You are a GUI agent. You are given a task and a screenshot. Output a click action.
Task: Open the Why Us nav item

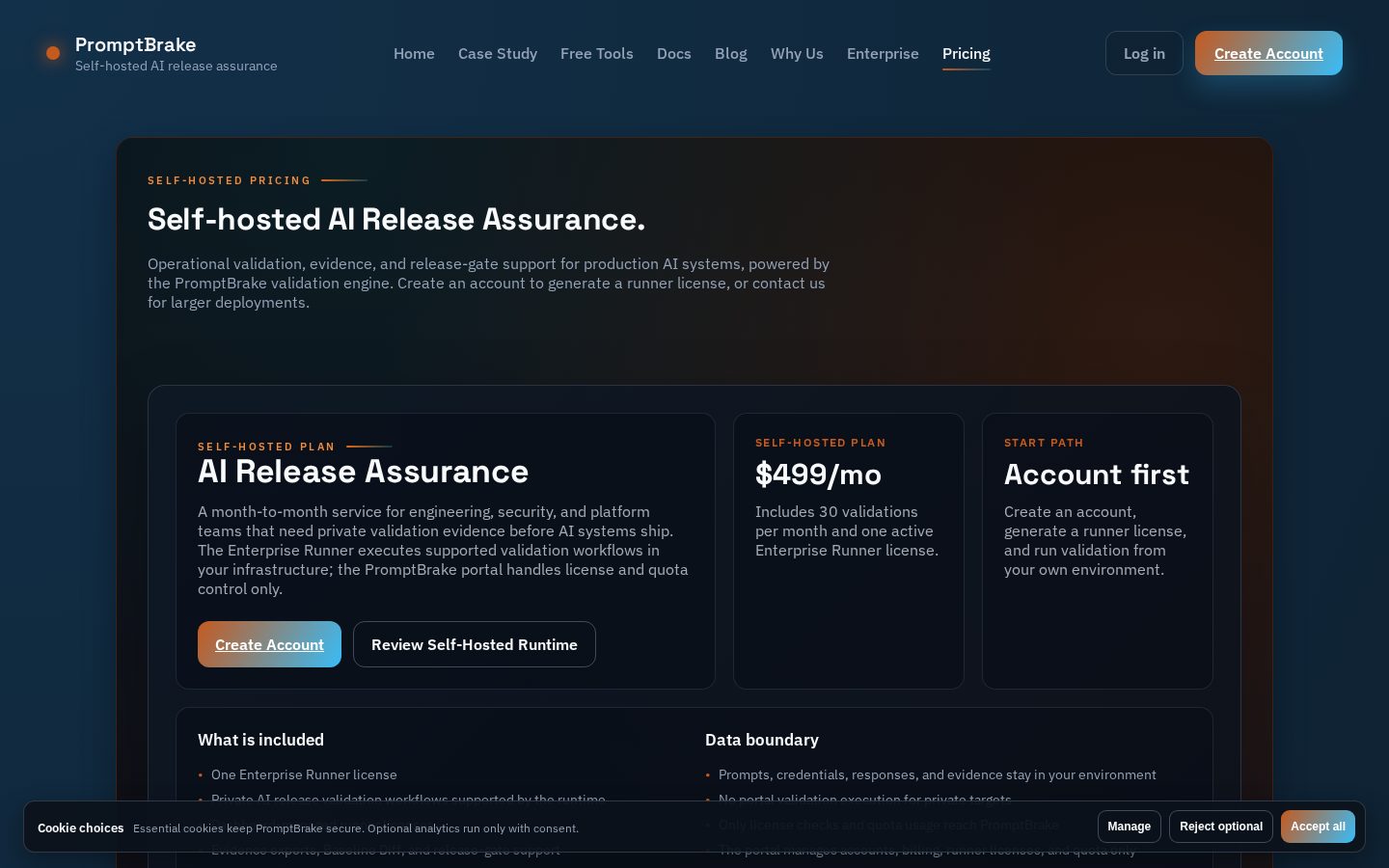(x=797, y=53)
